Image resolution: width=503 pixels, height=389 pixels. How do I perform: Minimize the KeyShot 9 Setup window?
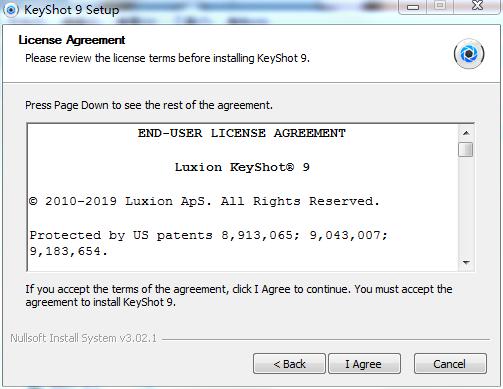pos(413,7)
